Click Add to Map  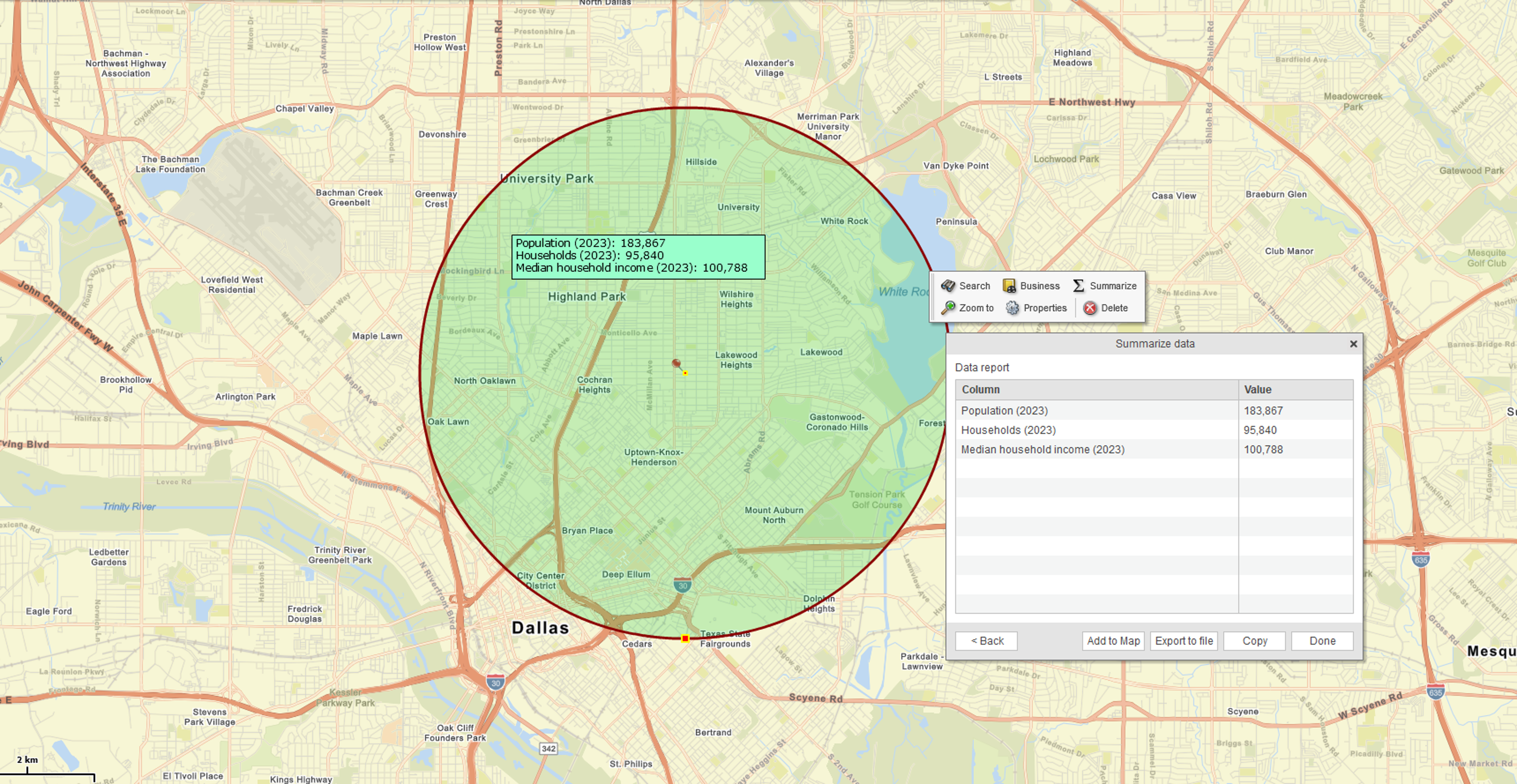pyautogui.click(x=1113, y=641)
